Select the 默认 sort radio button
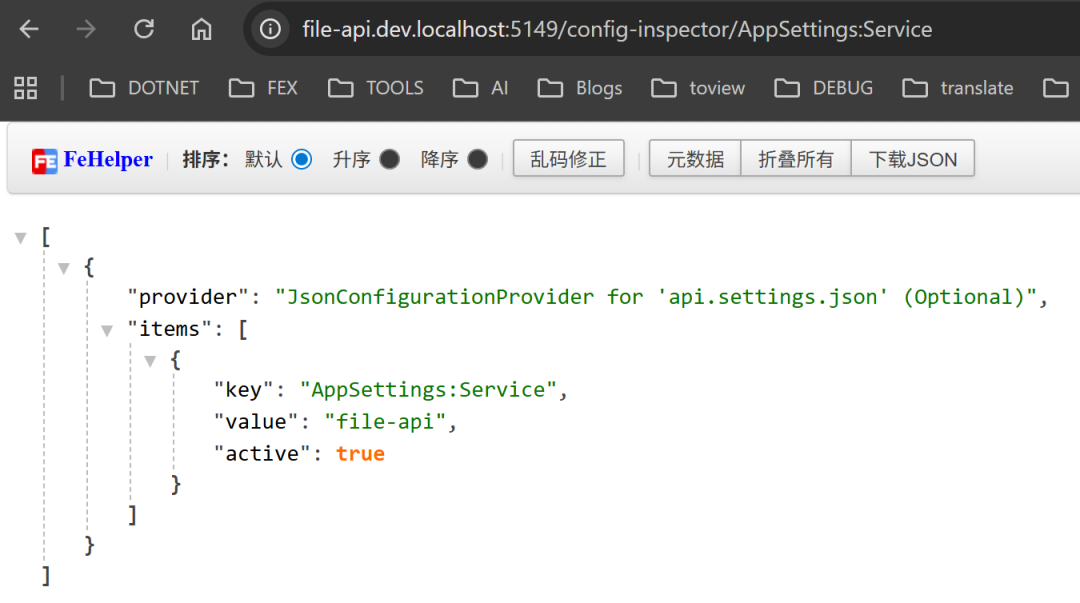 point(302,158)
